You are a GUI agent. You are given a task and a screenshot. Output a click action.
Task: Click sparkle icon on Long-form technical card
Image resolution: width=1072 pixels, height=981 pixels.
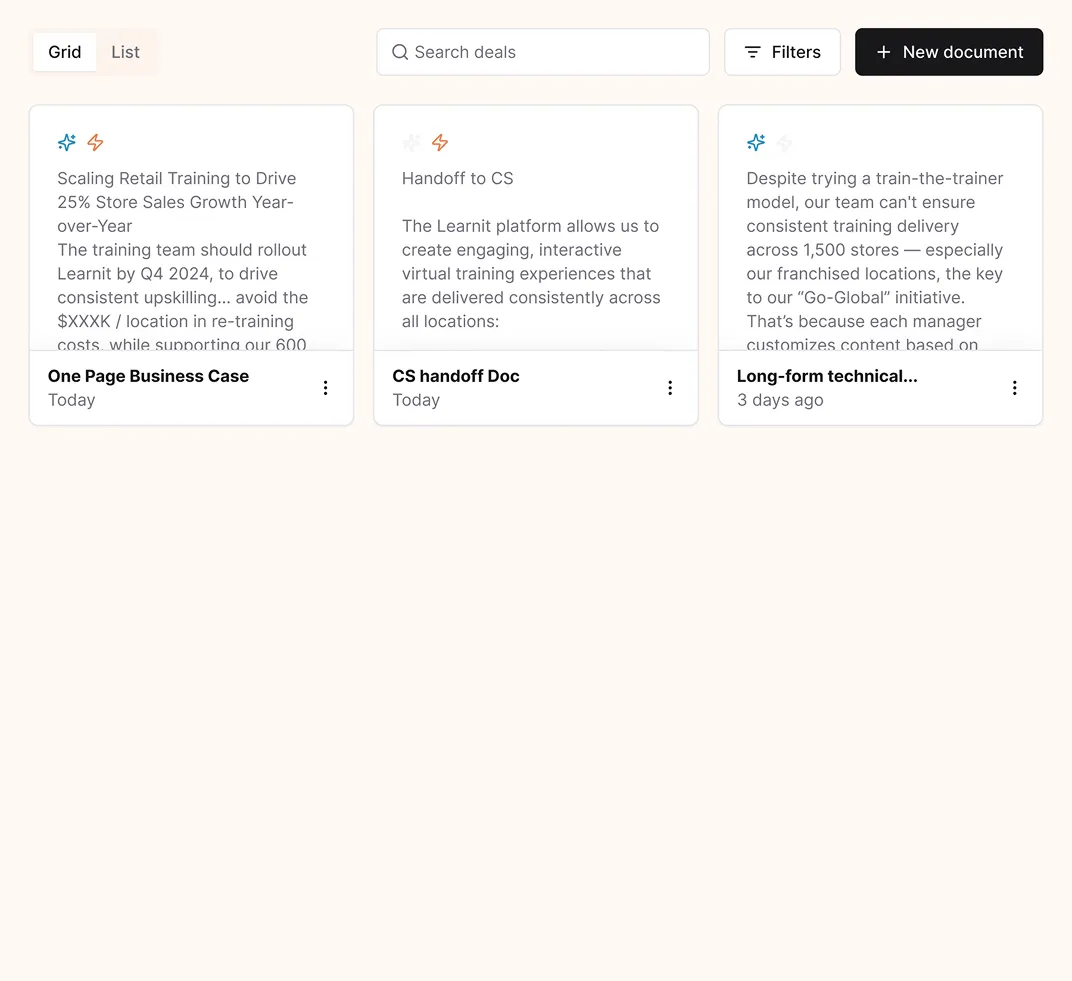[756, 142]
